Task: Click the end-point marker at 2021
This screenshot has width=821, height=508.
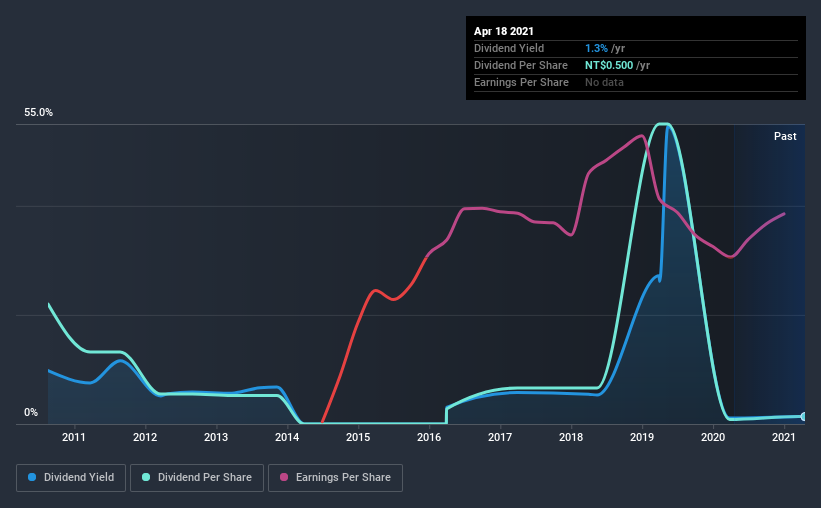Action: (803, 417)
